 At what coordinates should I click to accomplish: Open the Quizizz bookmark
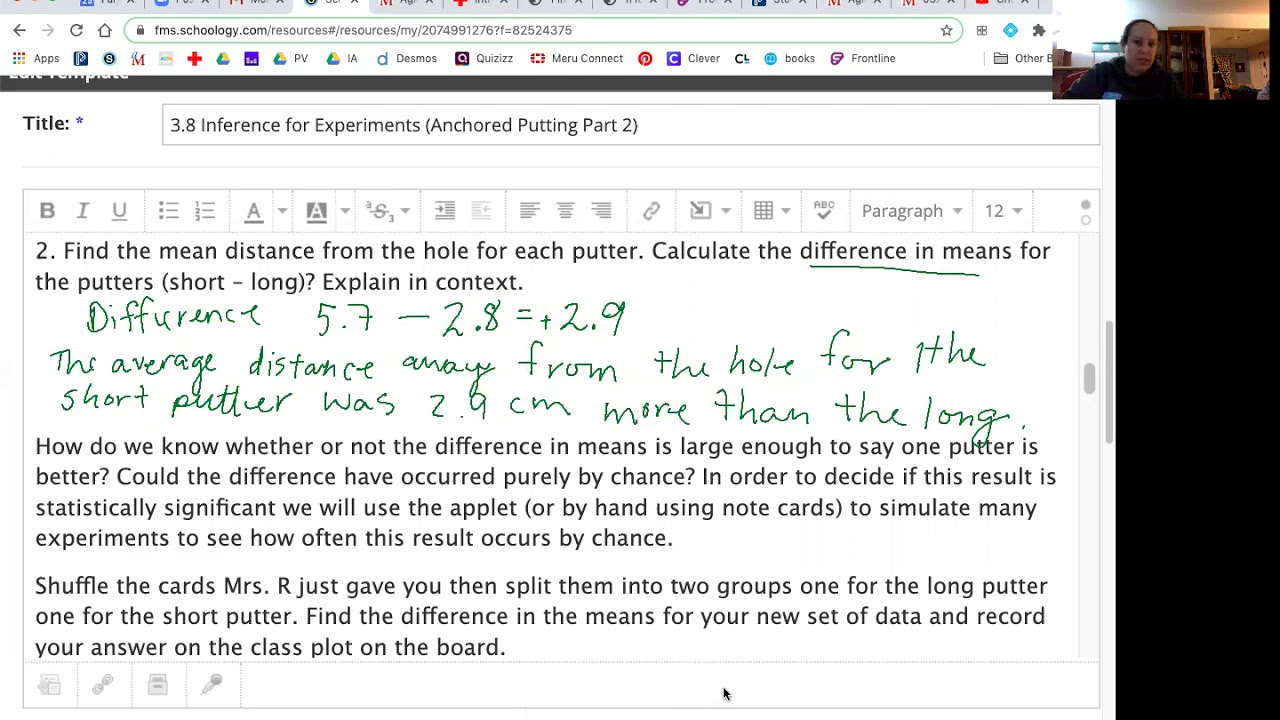484,59
